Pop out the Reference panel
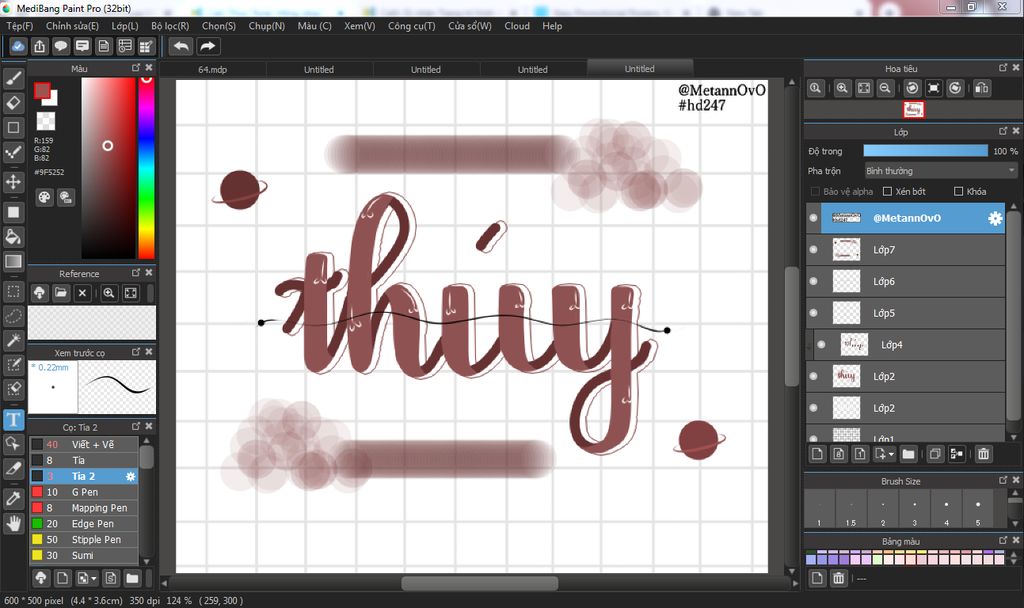Screen dimensions: 1024x608 tap(136, 272)
